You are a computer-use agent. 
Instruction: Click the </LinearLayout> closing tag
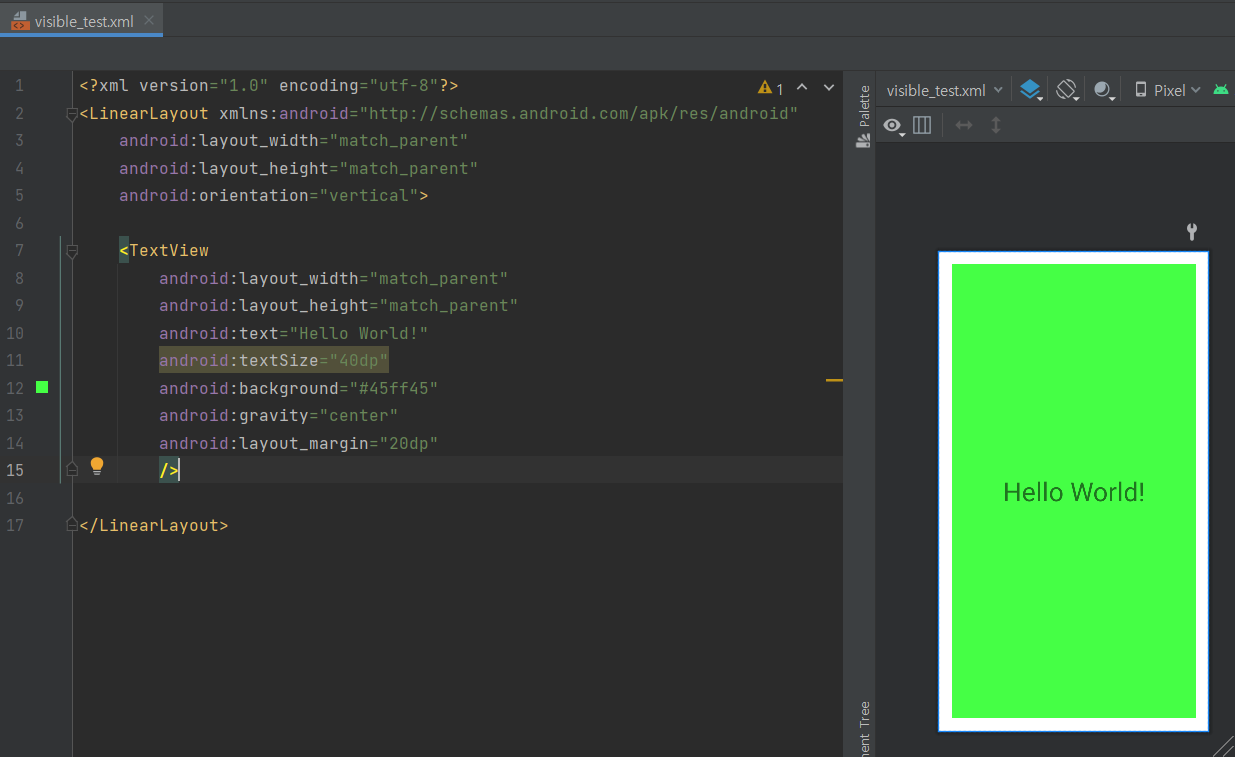pos(154,525)
